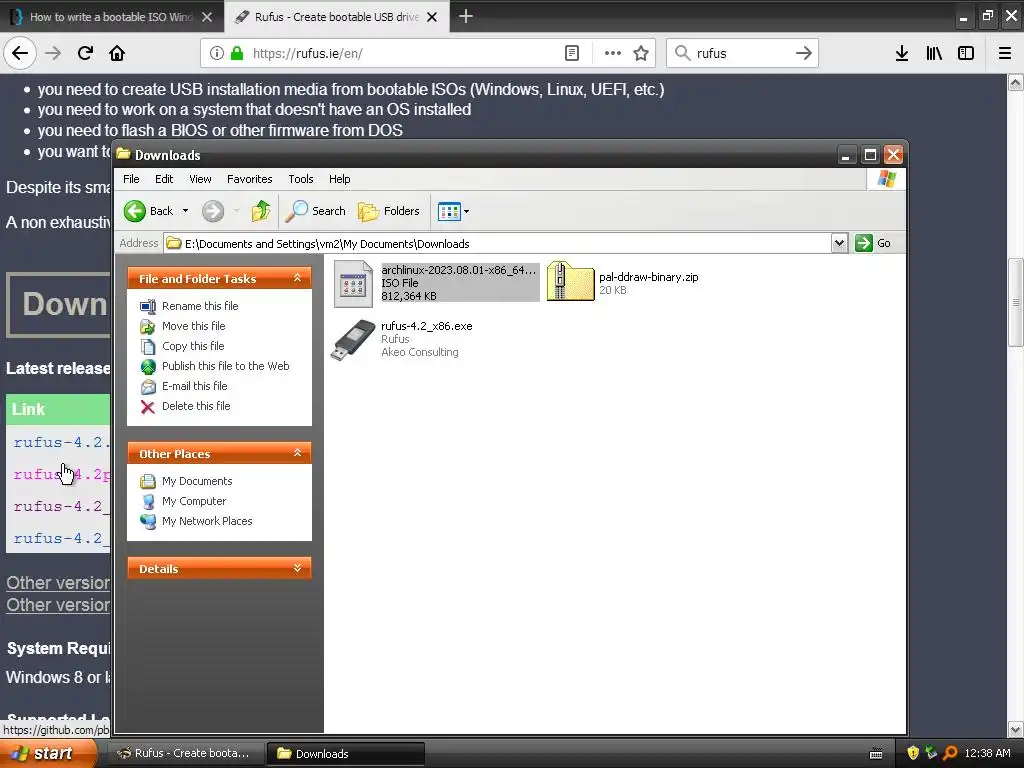
Task: Bookmark this page with star icon
Action: tap(641, 53)
